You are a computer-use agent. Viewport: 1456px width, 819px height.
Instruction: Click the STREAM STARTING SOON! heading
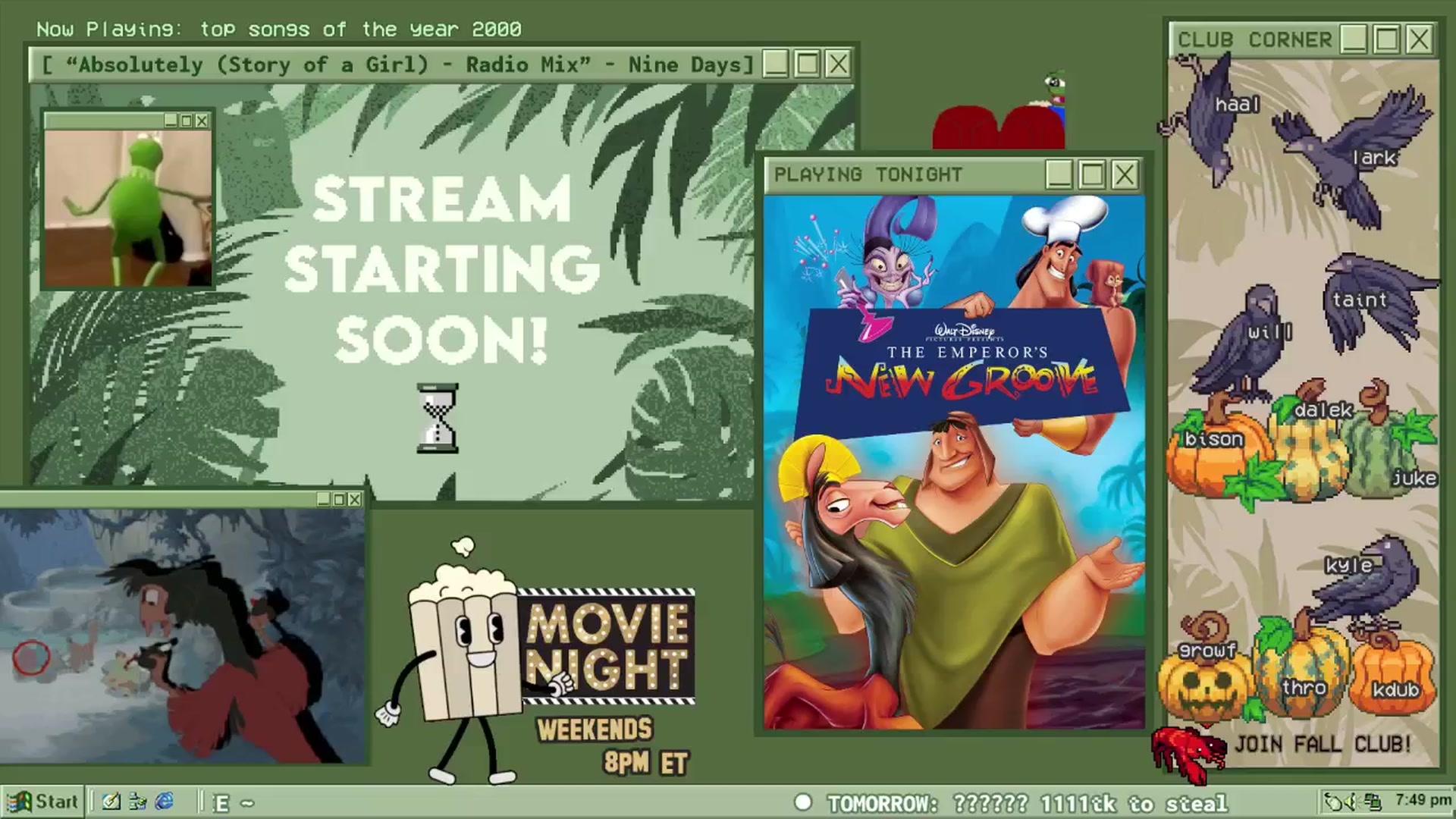(x=441, y=269)
